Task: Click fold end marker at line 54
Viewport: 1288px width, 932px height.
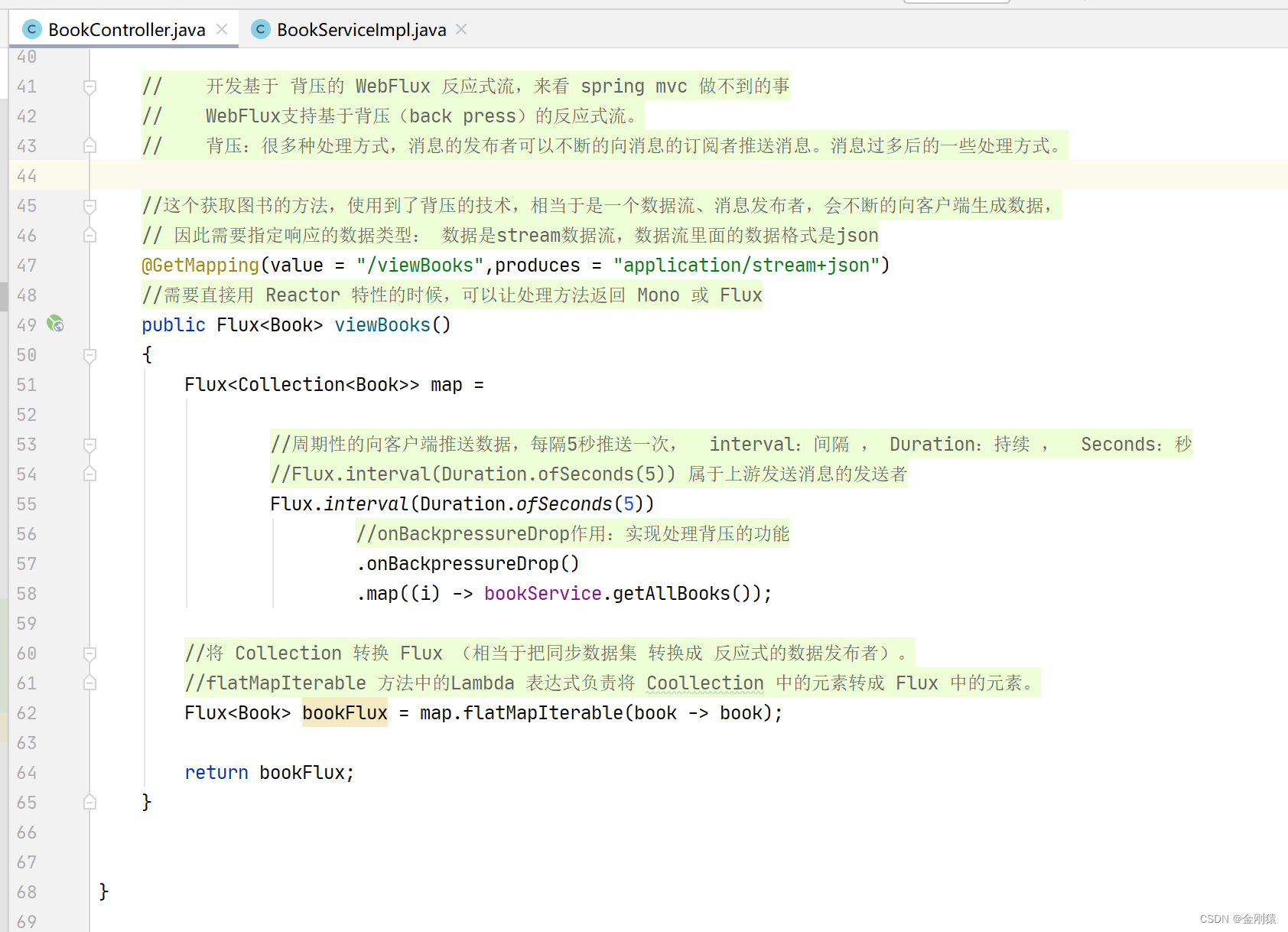Action: pyautogui.click(x=89, y=474)
